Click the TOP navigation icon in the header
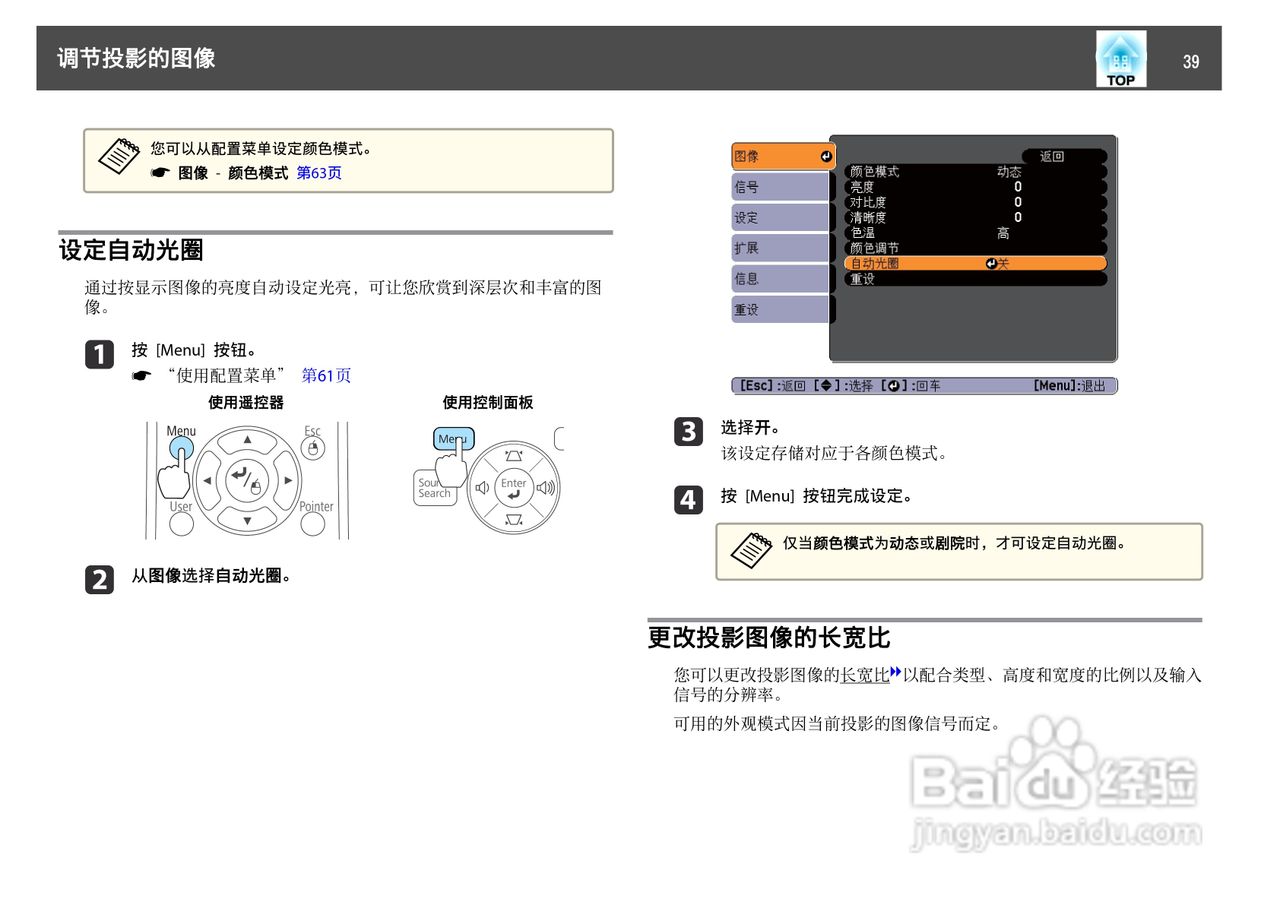This screenshot has width=1280, height=905. pos(1121,57)
